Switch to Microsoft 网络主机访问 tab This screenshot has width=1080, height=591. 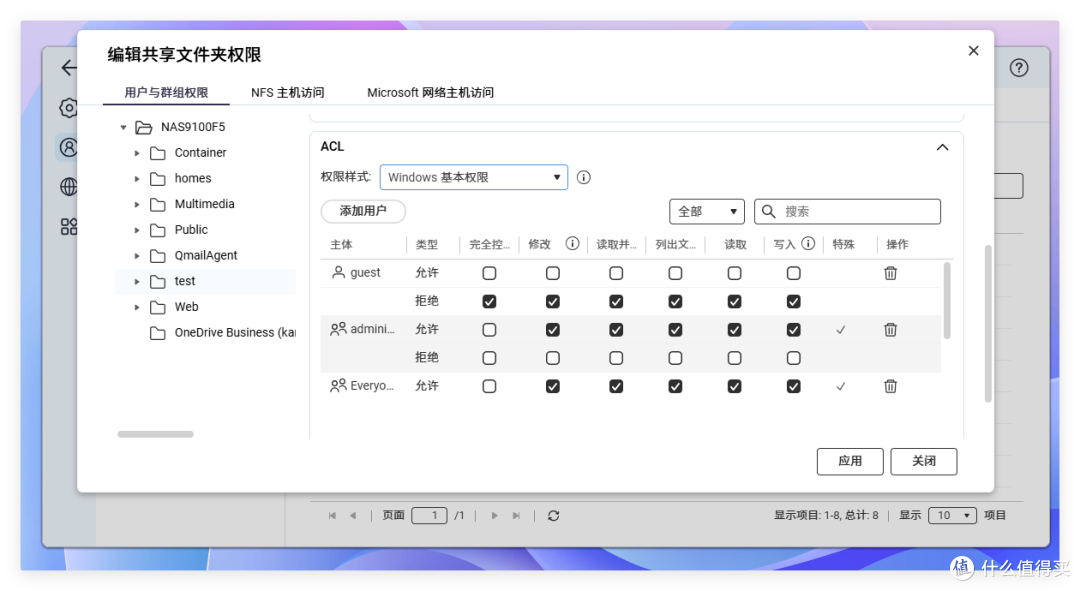[430, 92]
